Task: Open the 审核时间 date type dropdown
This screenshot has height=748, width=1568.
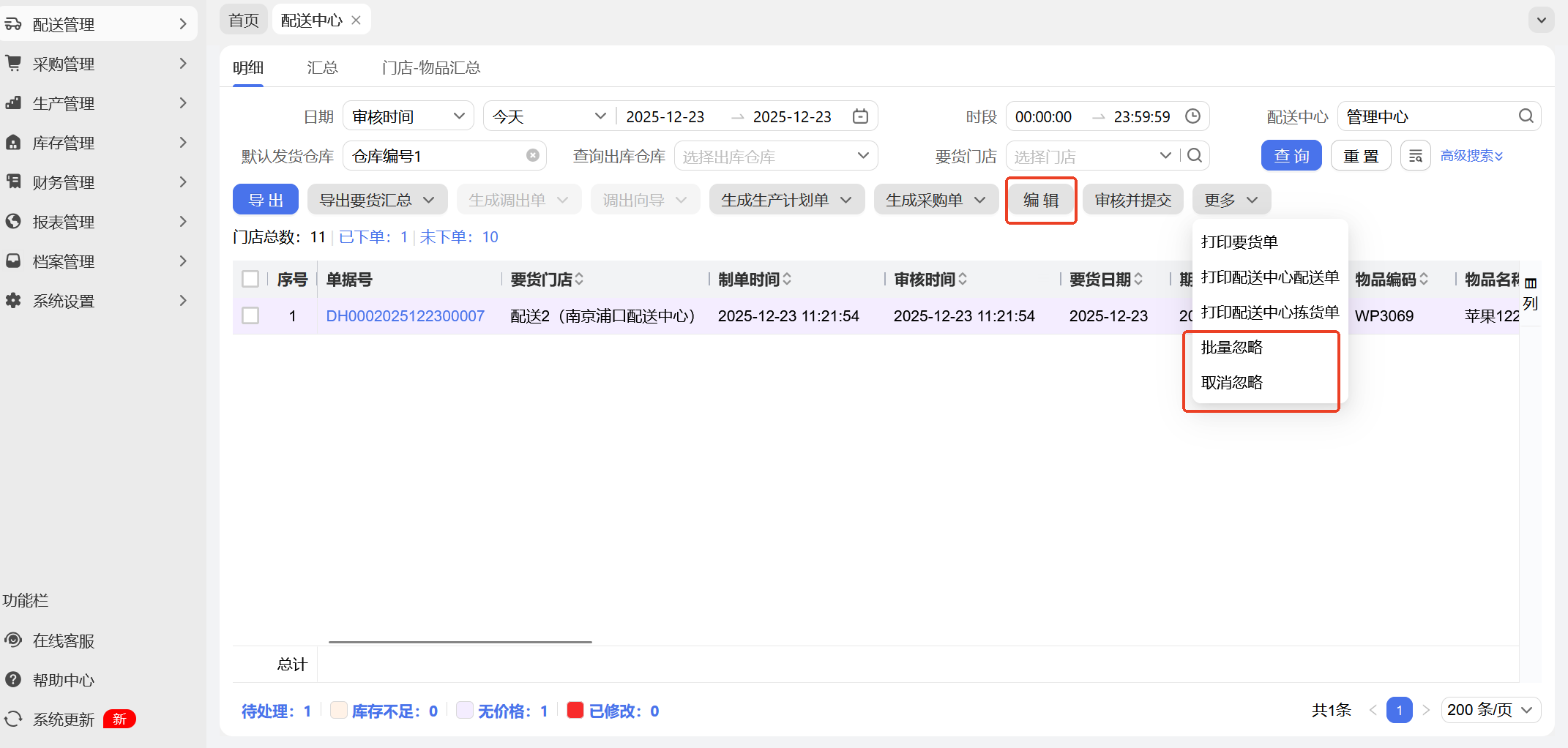Action: (x=408, y=116)
